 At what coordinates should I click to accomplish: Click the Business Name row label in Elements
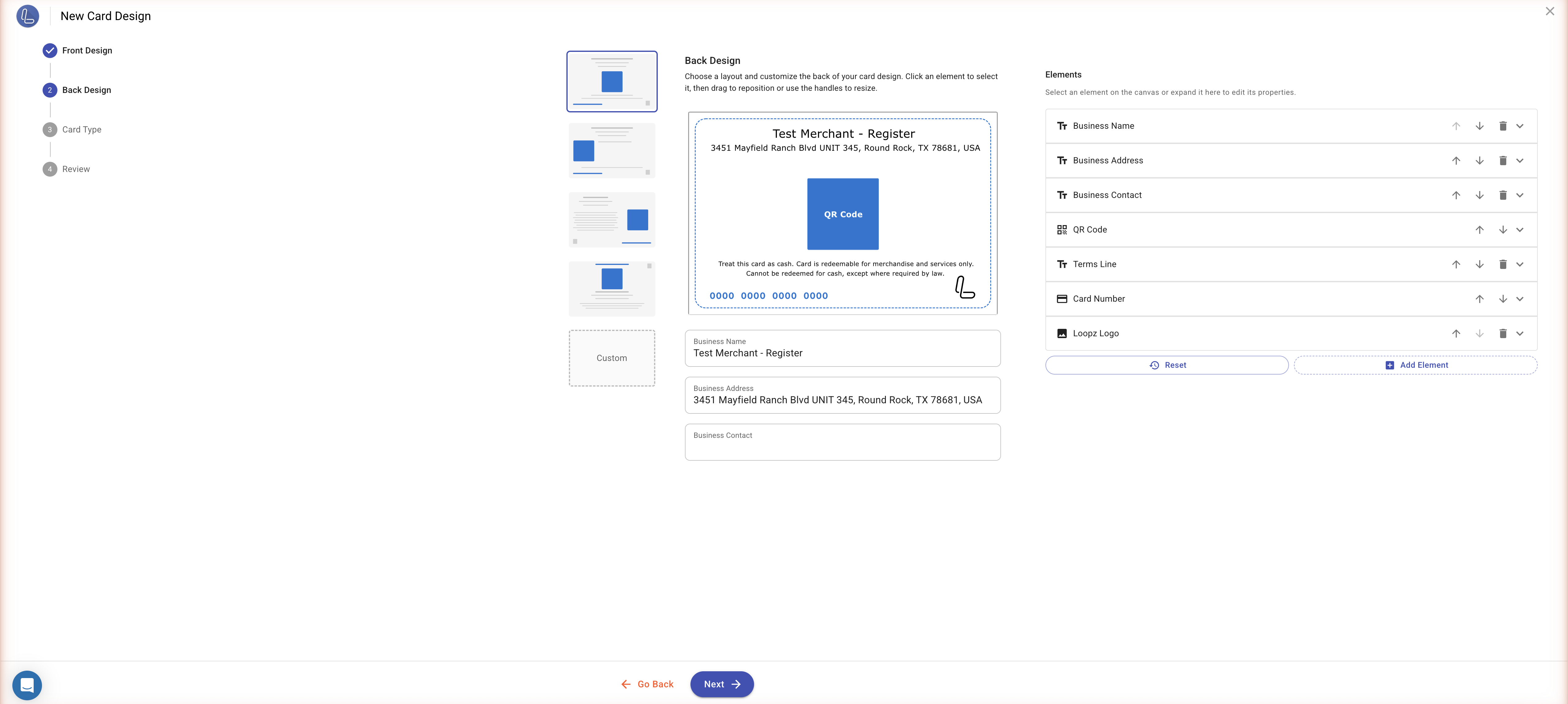click(x=1103, y=126)
